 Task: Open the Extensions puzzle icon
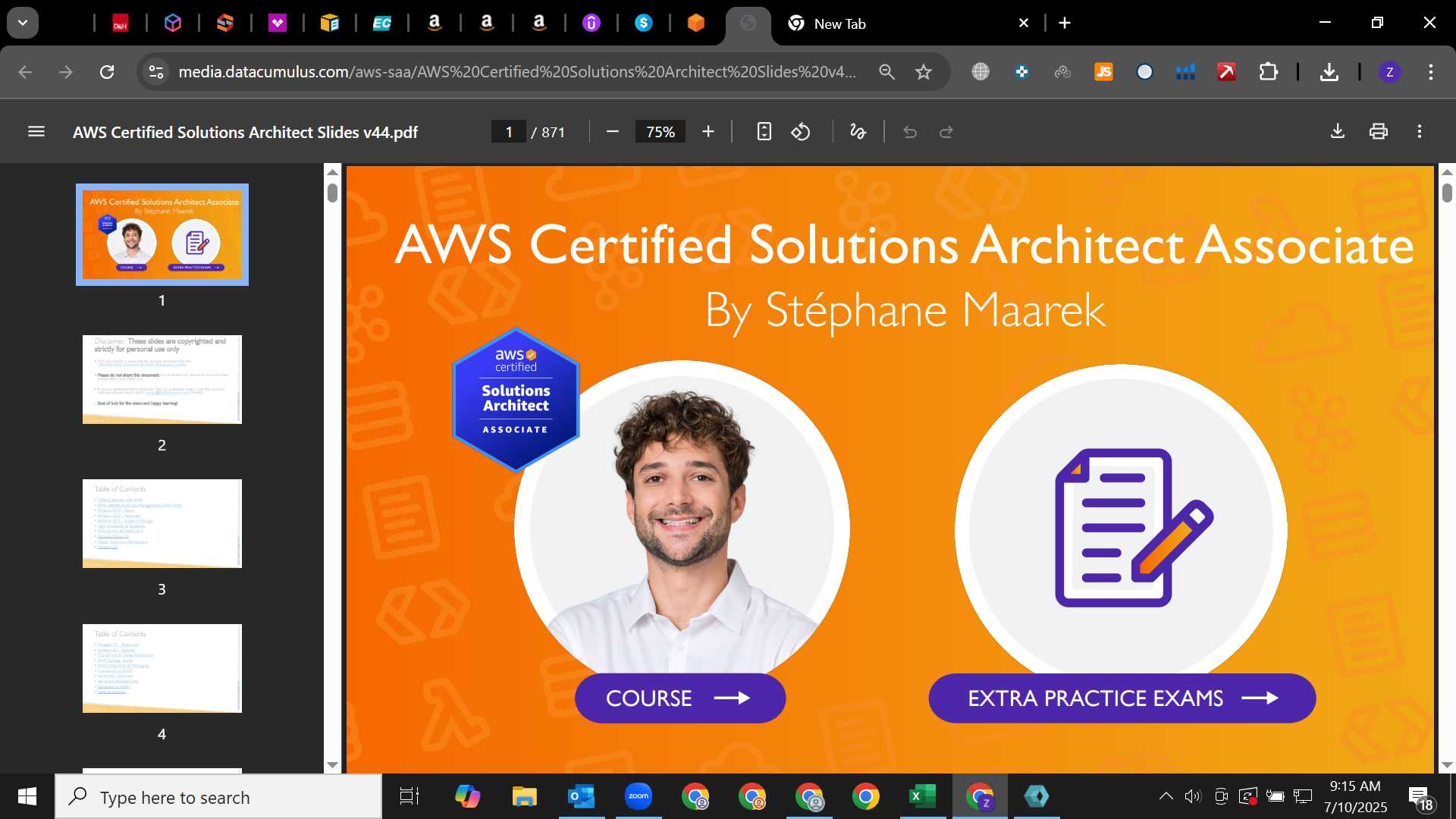(x=1268, y=72)
